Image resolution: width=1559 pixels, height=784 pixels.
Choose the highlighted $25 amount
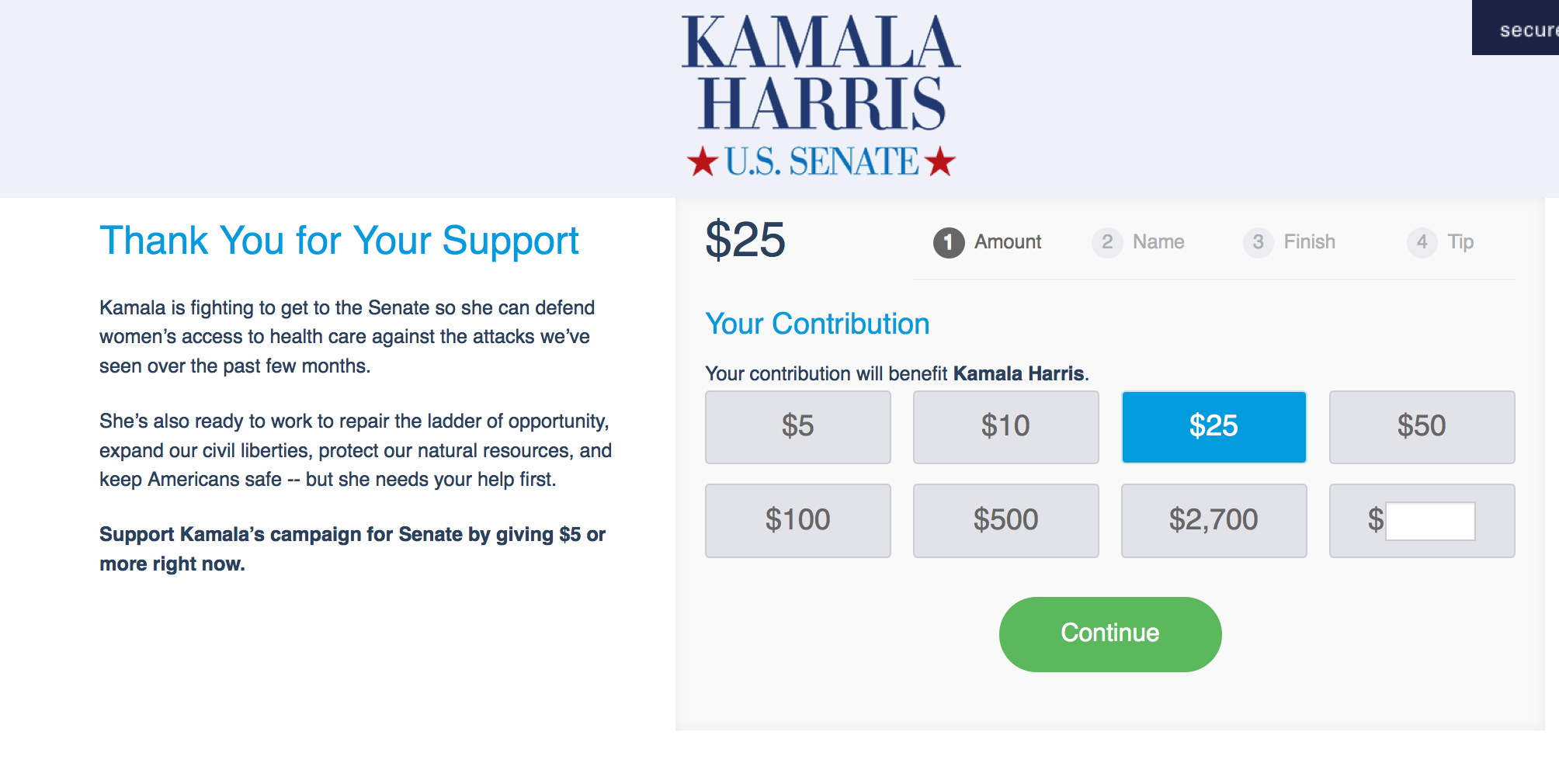tap(1214, 427)
